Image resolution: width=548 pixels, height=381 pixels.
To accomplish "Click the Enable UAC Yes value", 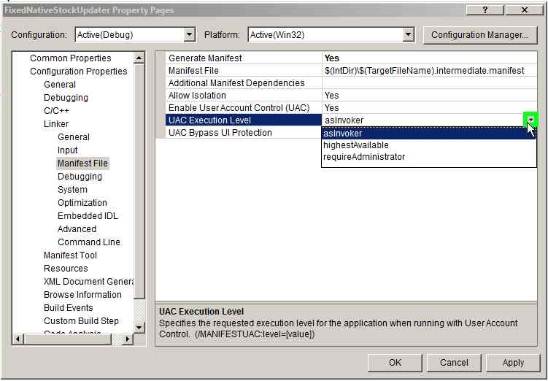I will click(x=332, y=108).
